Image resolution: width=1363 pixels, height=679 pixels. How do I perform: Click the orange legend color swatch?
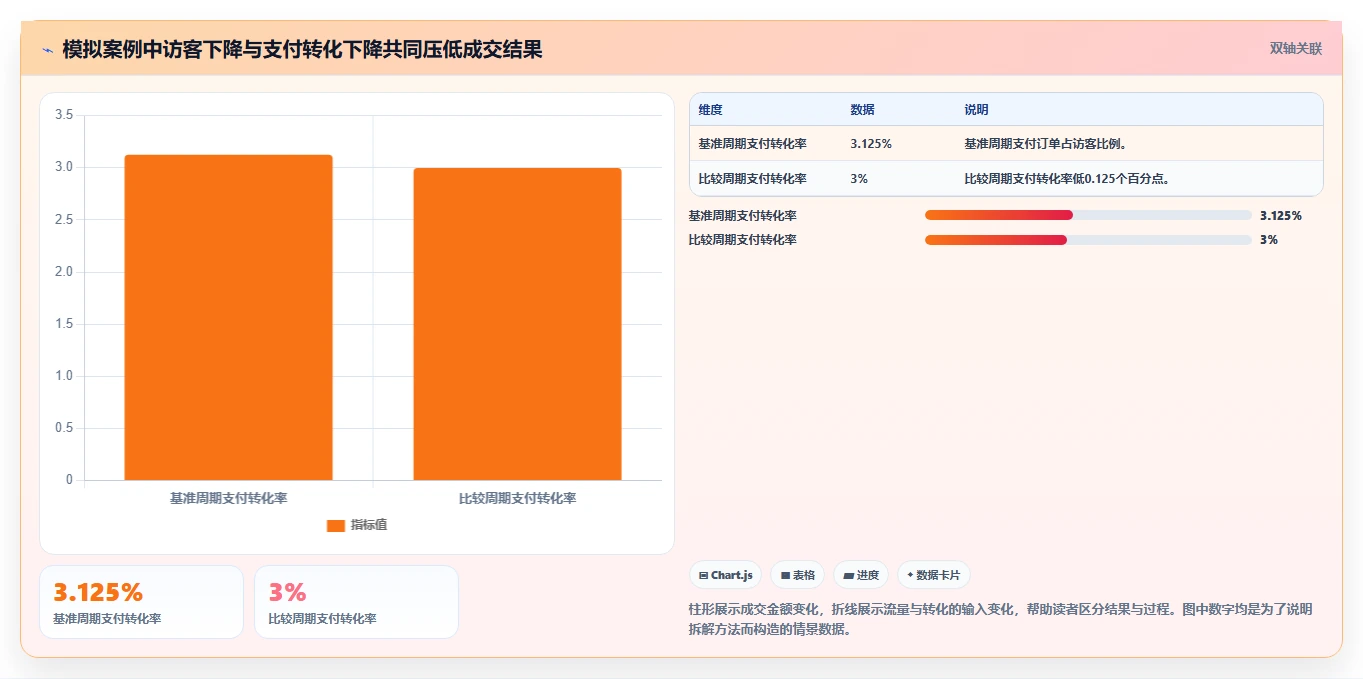(336, 526)
